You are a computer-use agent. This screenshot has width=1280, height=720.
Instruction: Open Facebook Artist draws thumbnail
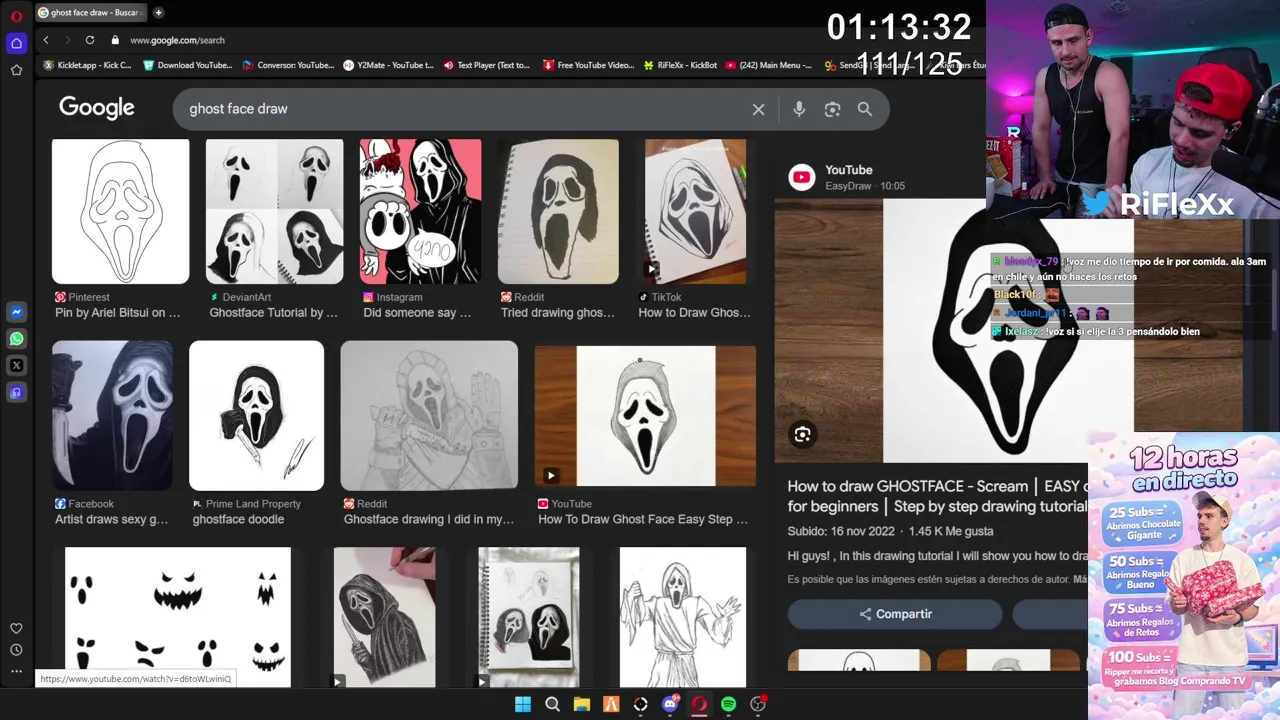(x=112, y=416)
